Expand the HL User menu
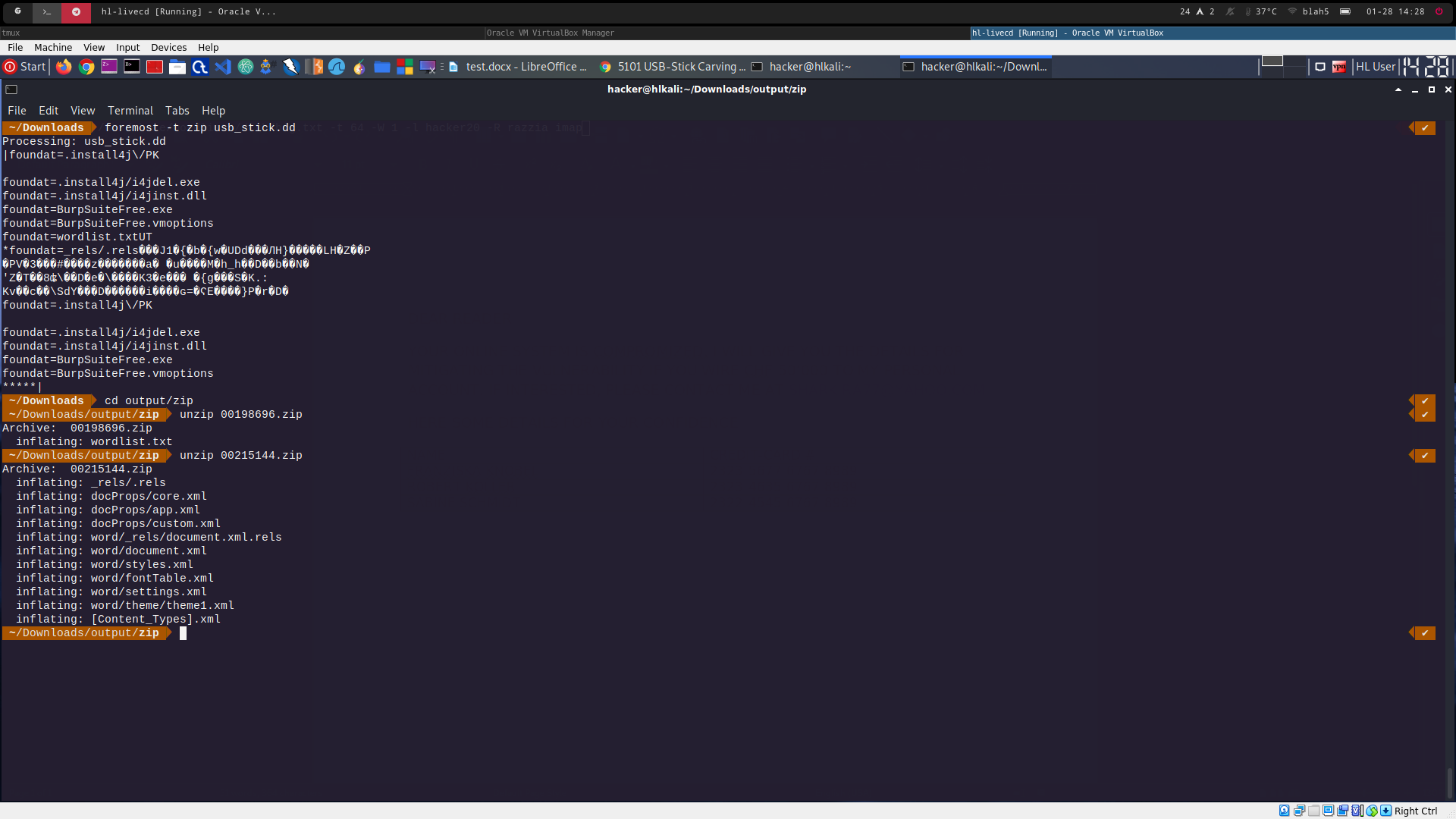Image resolution: width=1456 pixels, height=819 pixels. pos(1375,67)
